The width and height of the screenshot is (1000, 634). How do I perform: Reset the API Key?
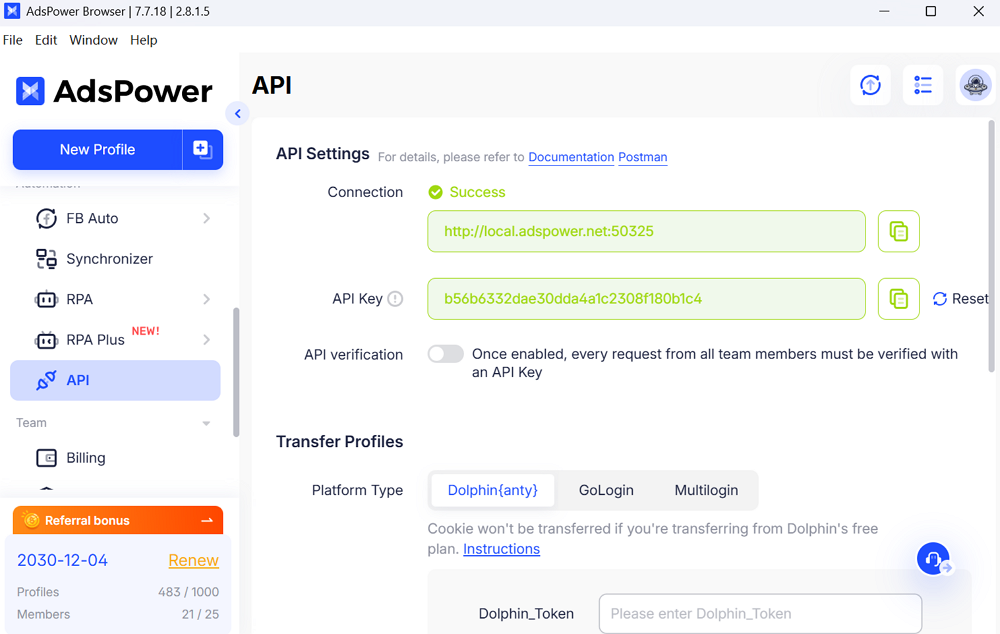pyautogui.click(x=959, y=298)
